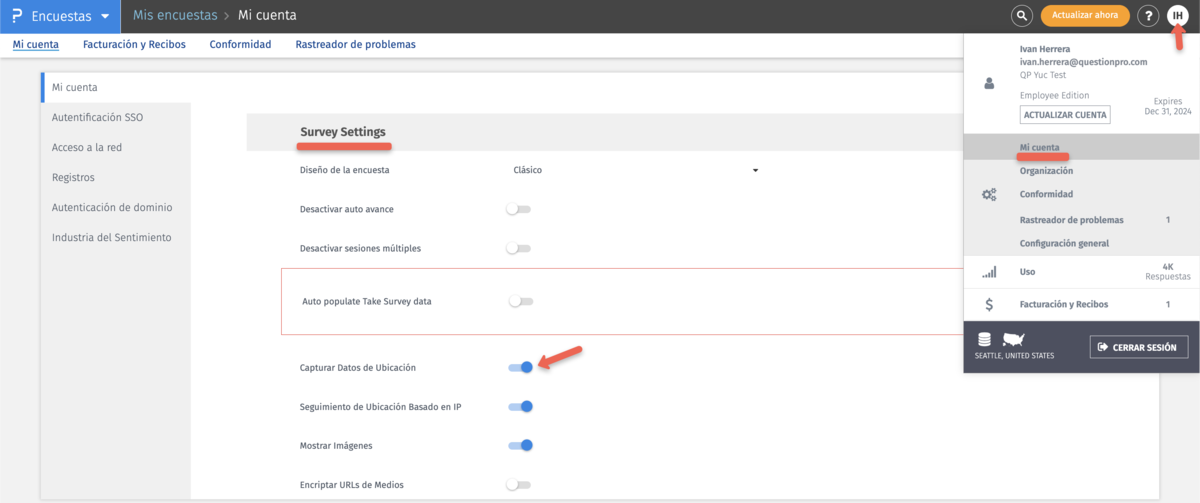Viewport: 1200px width, 503px height.
Task: Open Diseño de la encuesta dropdown
Action: 636,170
